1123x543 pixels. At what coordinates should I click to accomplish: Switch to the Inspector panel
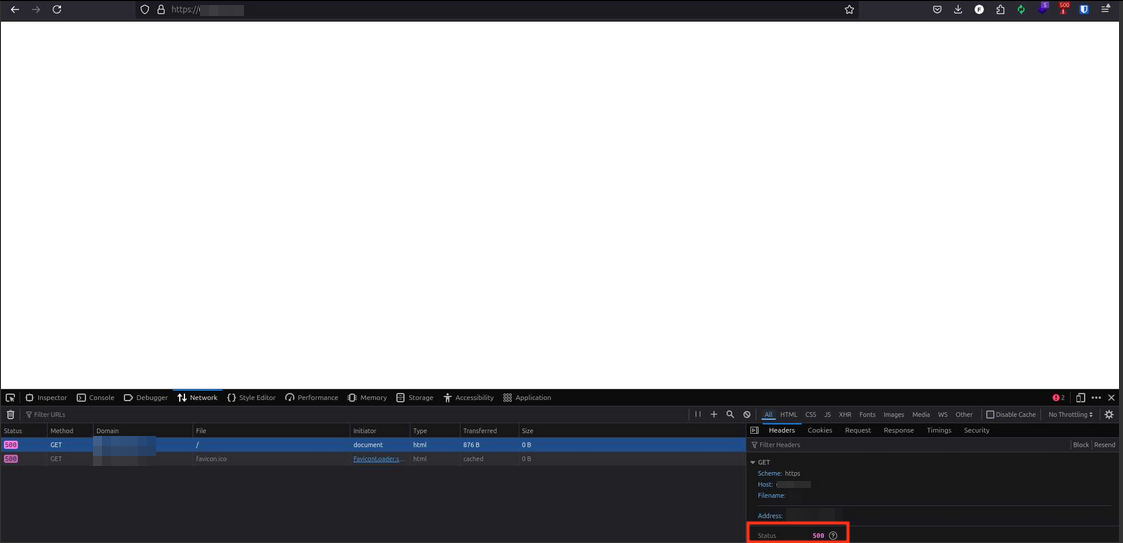tap(47, 398)
